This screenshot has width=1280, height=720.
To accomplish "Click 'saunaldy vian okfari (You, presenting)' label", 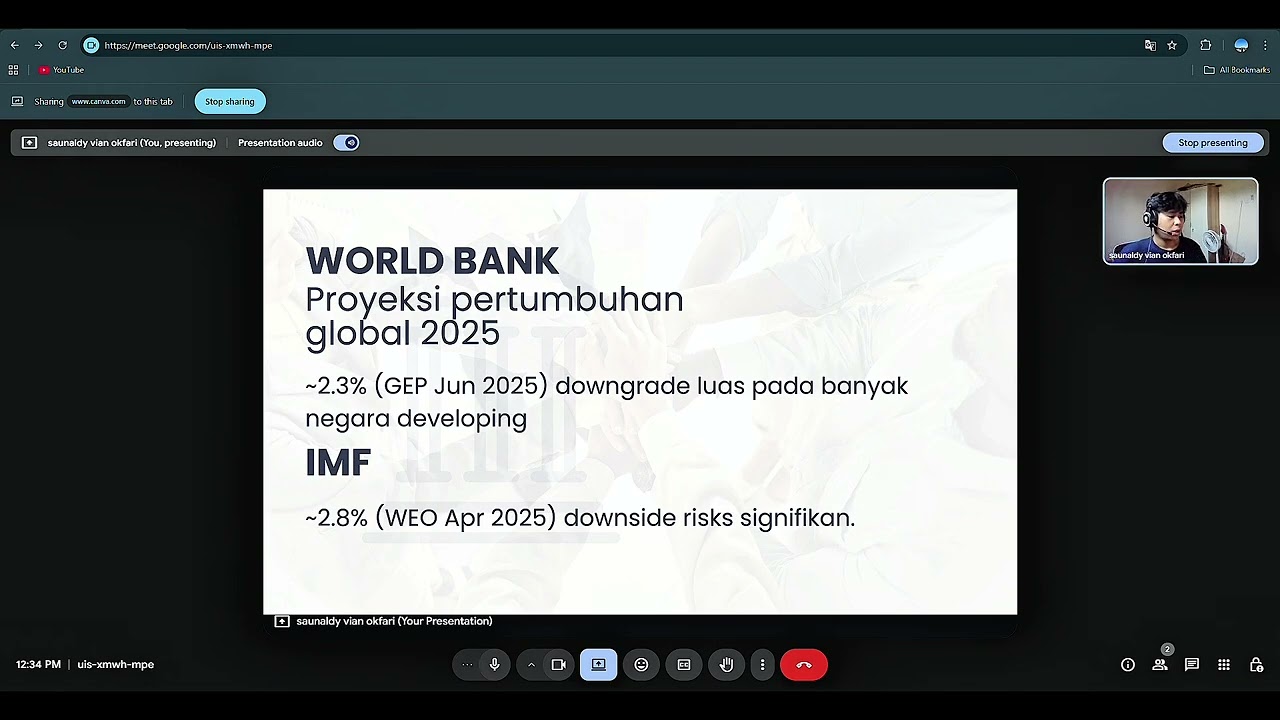I will [132, 143].
